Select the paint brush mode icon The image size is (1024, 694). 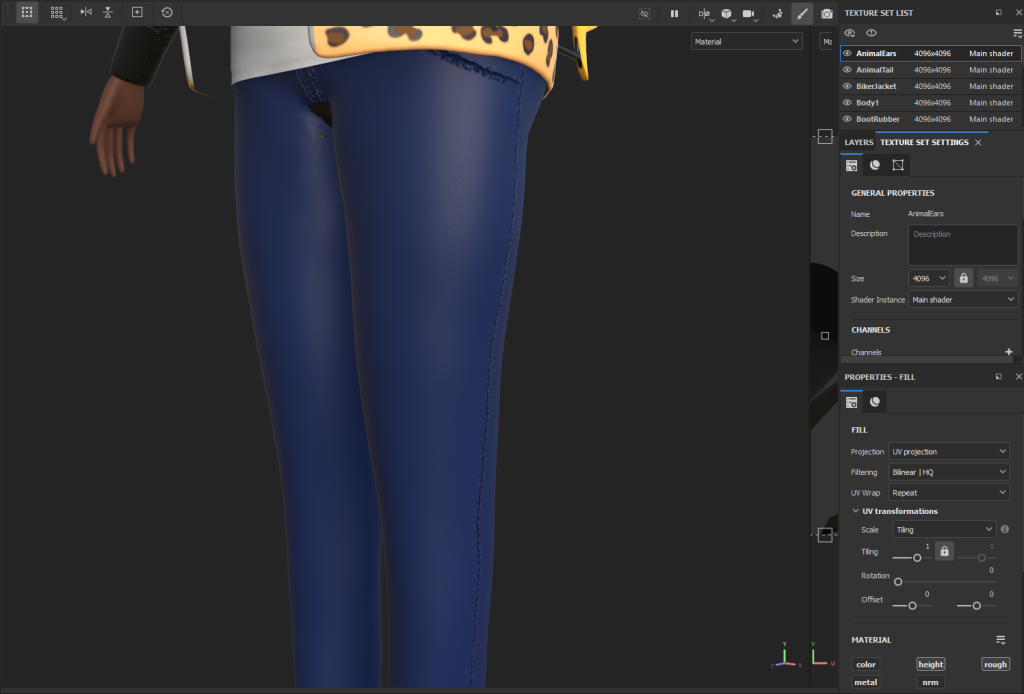(x=801, y=13)
